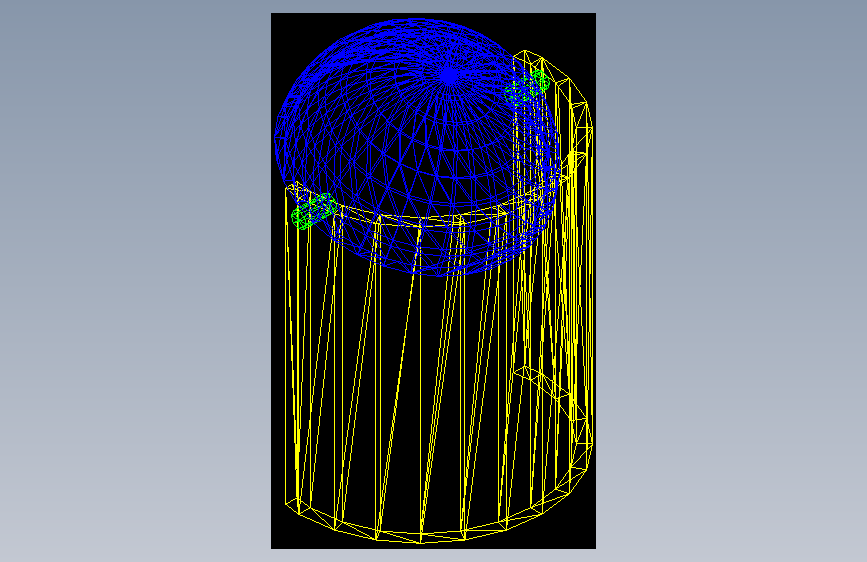Select the blue wireframe dome lid
867x562 pixels.
(416, 147)
